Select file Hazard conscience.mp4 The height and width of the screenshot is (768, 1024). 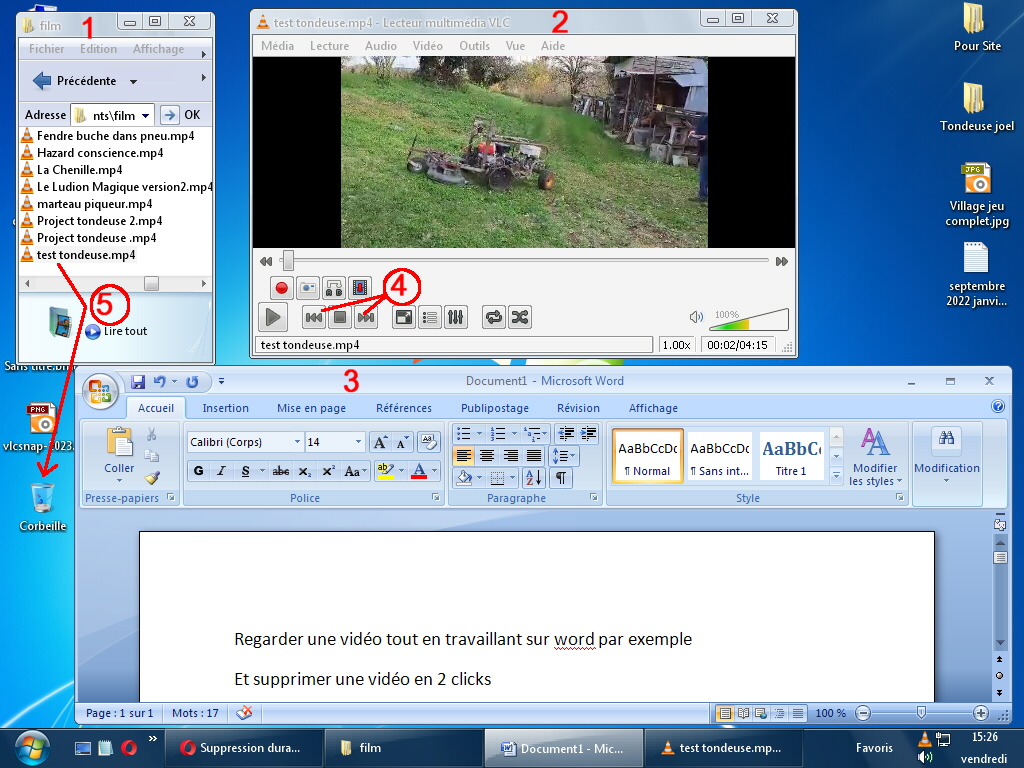tap(100, 153)
